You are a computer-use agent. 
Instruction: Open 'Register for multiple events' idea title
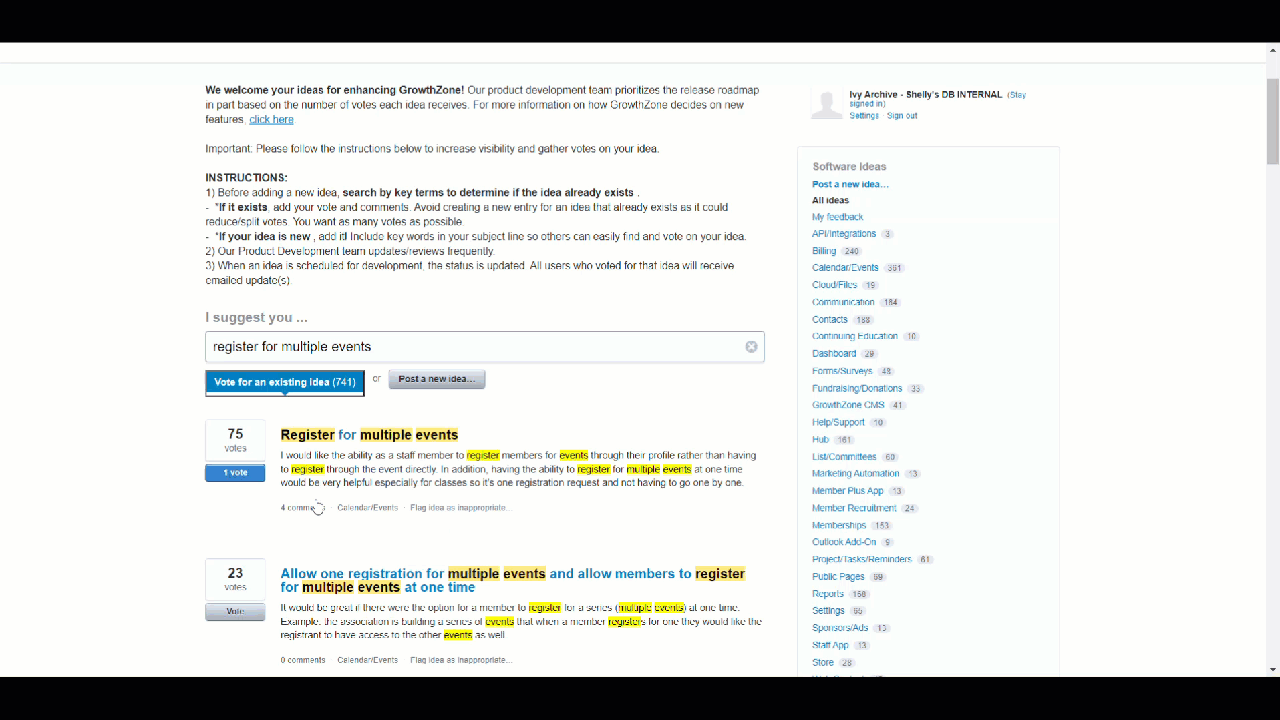(369, 435)
